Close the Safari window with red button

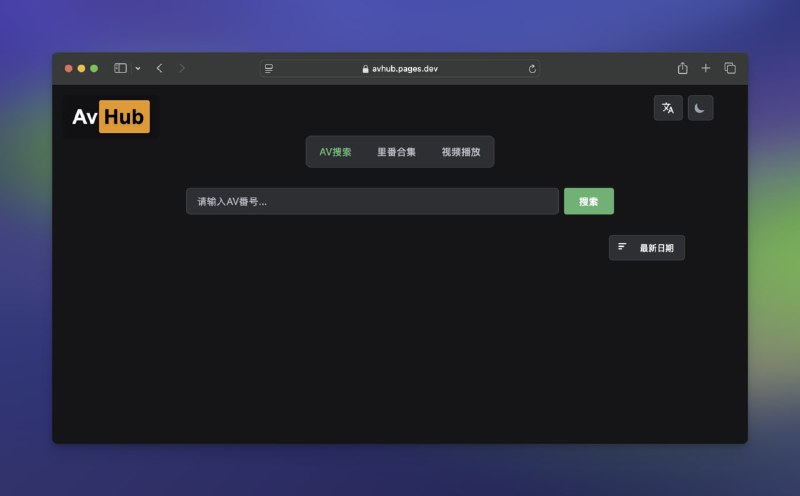69,68
